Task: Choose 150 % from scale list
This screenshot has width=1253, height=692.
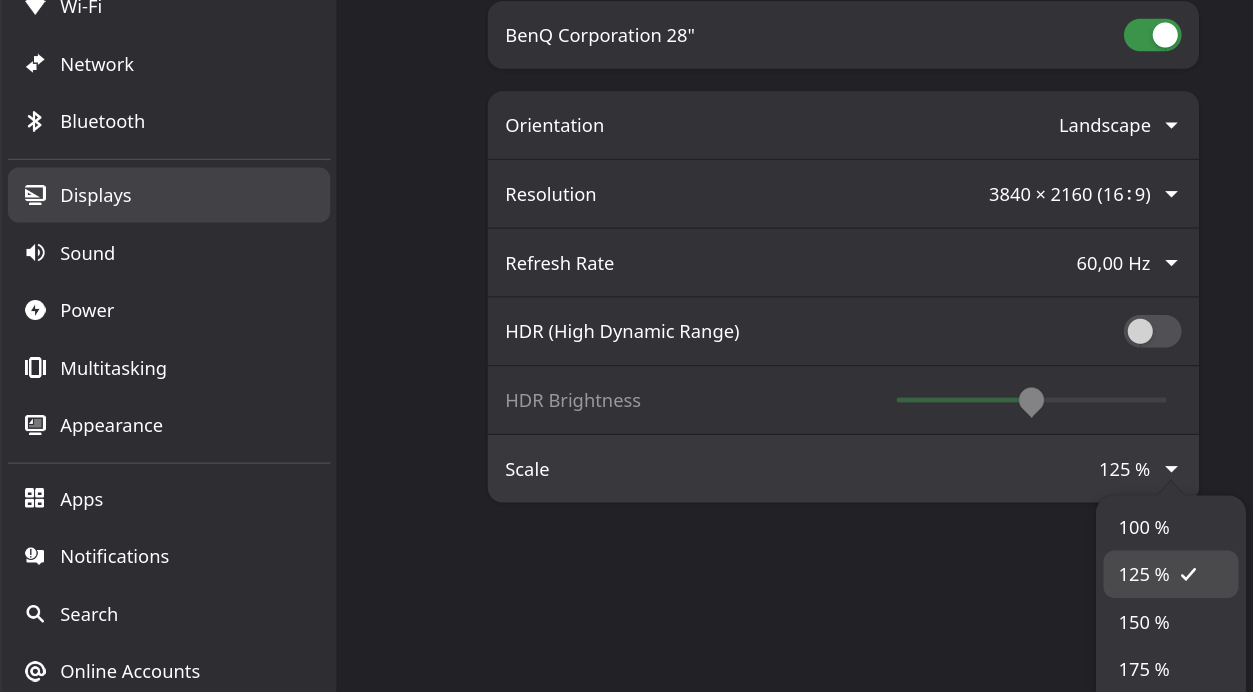Action: (x=1144, y=623)
